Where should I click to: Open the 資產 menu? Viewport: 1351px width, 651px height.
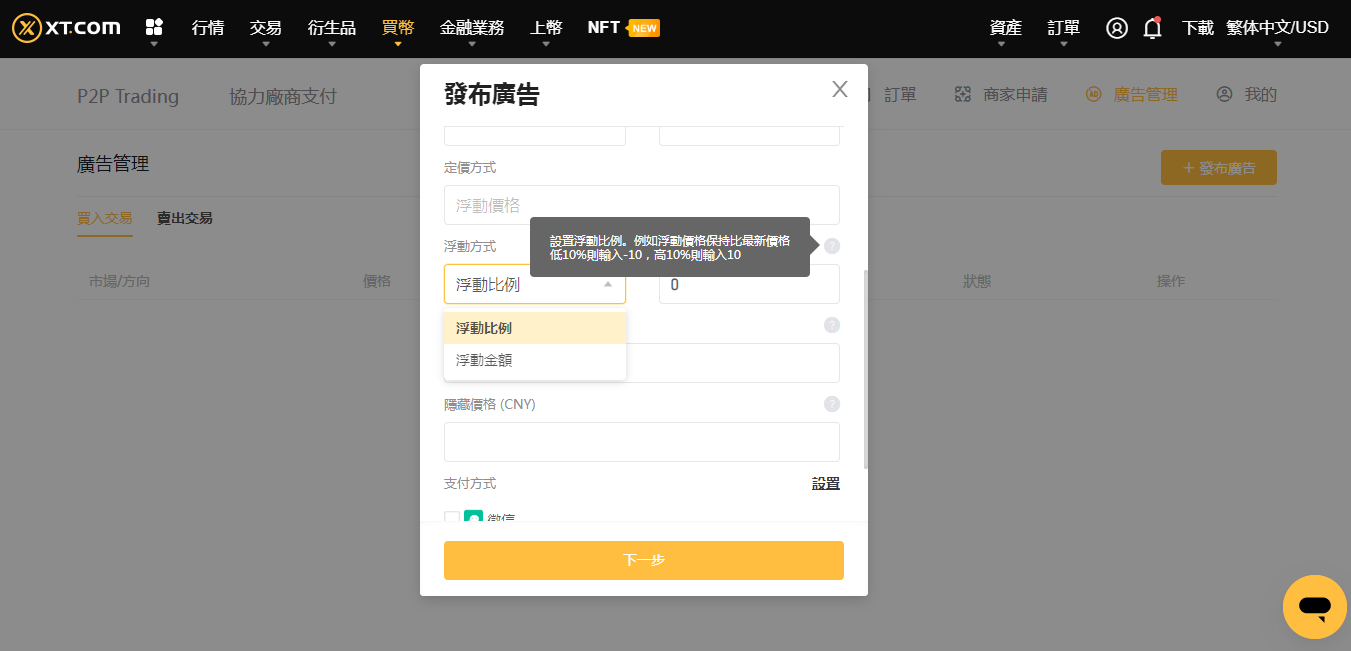coord(1006,28)
